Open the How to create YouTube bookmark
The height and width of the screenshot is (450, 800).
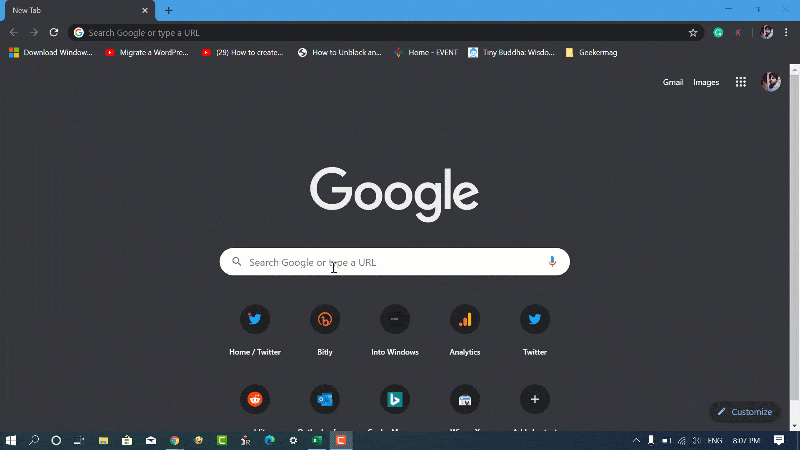[242, 53]
